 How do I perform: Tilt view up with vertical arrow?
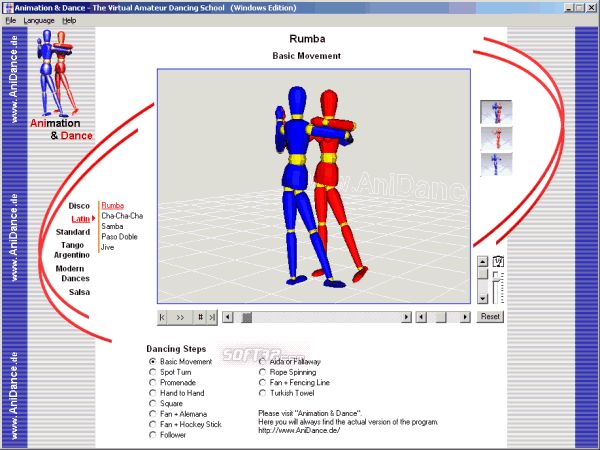click(483, 262)
